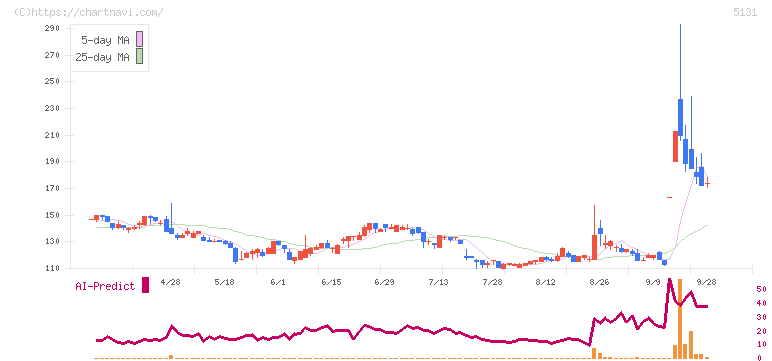Click the 230 price axis label
The width and height of the screenshot is (772, 361).
[52, 108]
